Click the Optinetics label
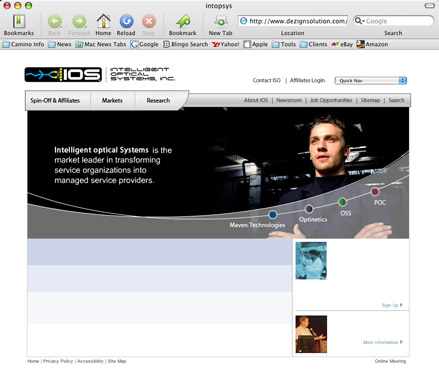Image resolution: width=439 pixels, height=379 pixels. [313, 219]
